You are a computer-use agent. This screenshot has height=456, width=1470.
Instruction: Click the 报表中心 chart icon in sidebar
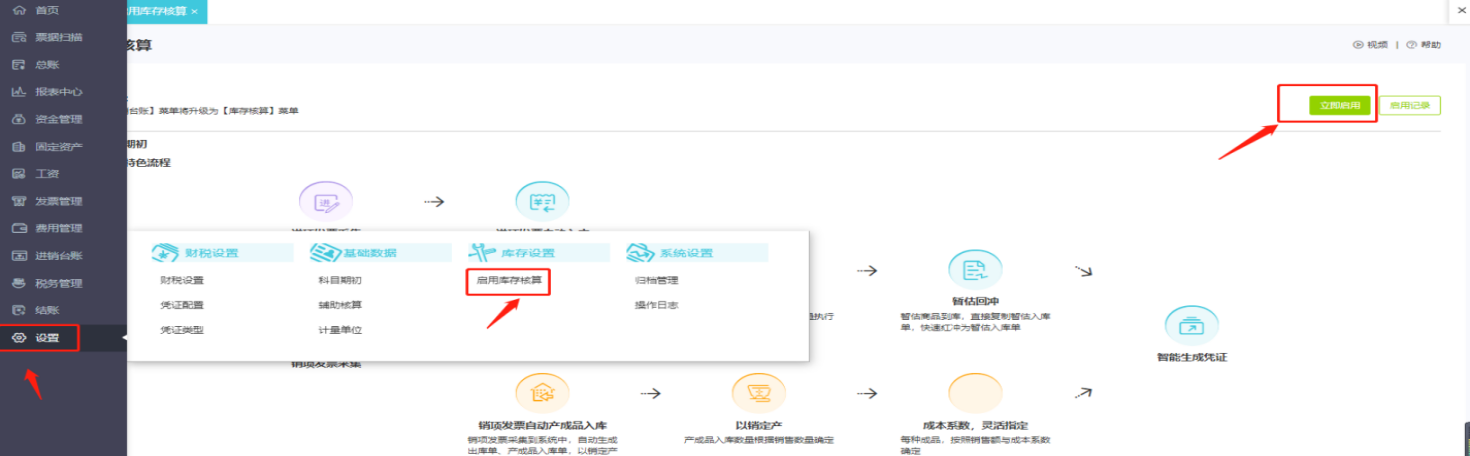pyautogui.click(x=17, y=92)
